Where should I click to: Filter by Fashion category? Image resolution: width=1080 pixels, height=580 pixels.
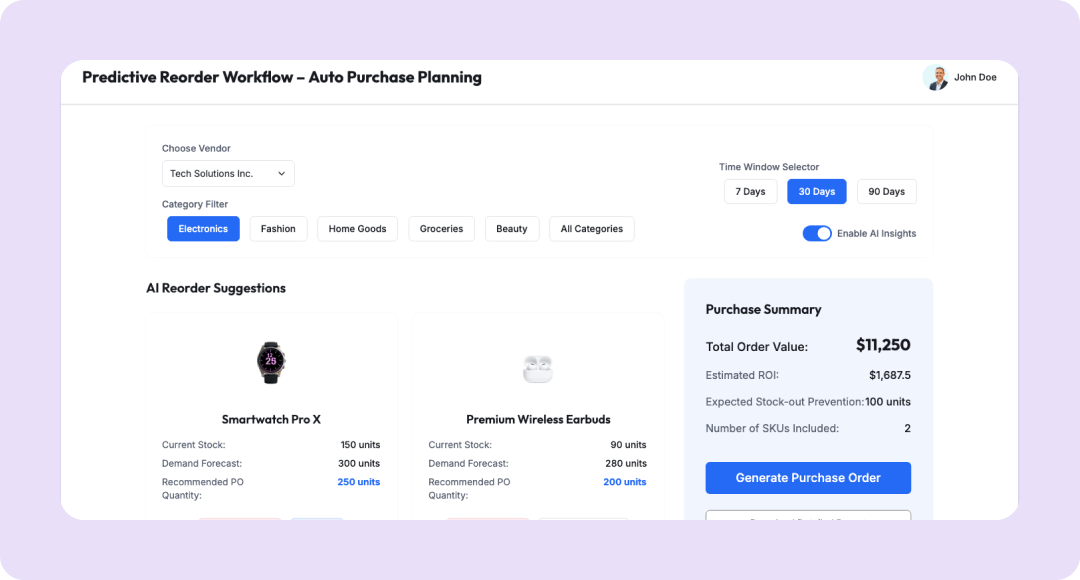[278, 229]
